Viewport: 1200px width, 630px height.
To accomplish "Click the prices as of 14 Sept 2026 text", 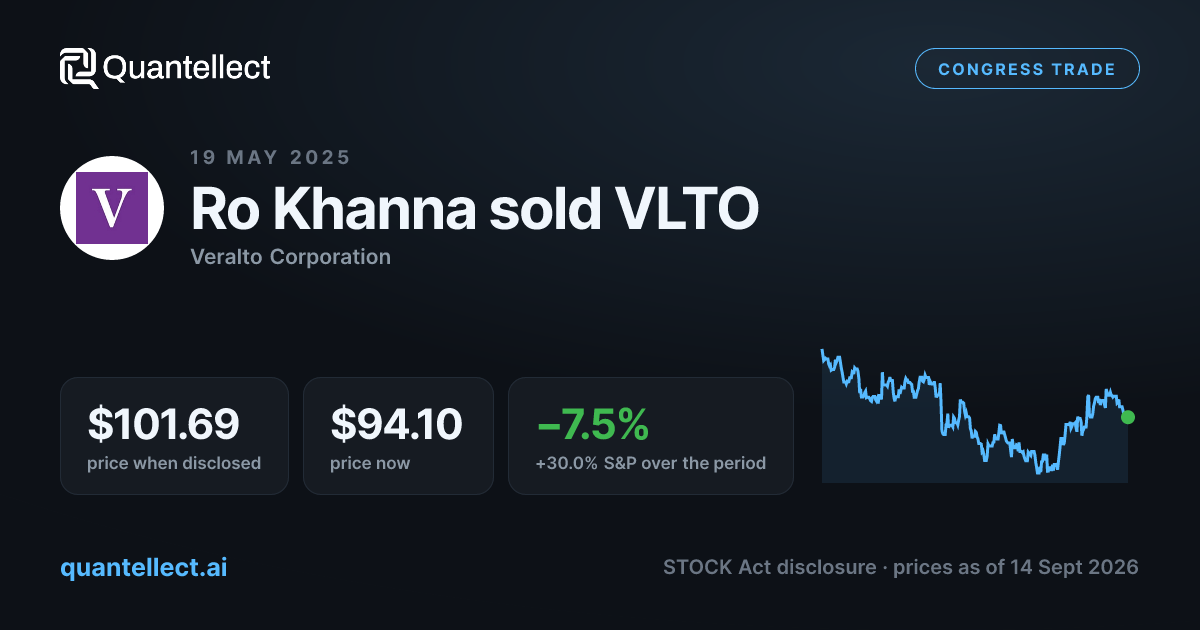I will [x=1015, y=567].
